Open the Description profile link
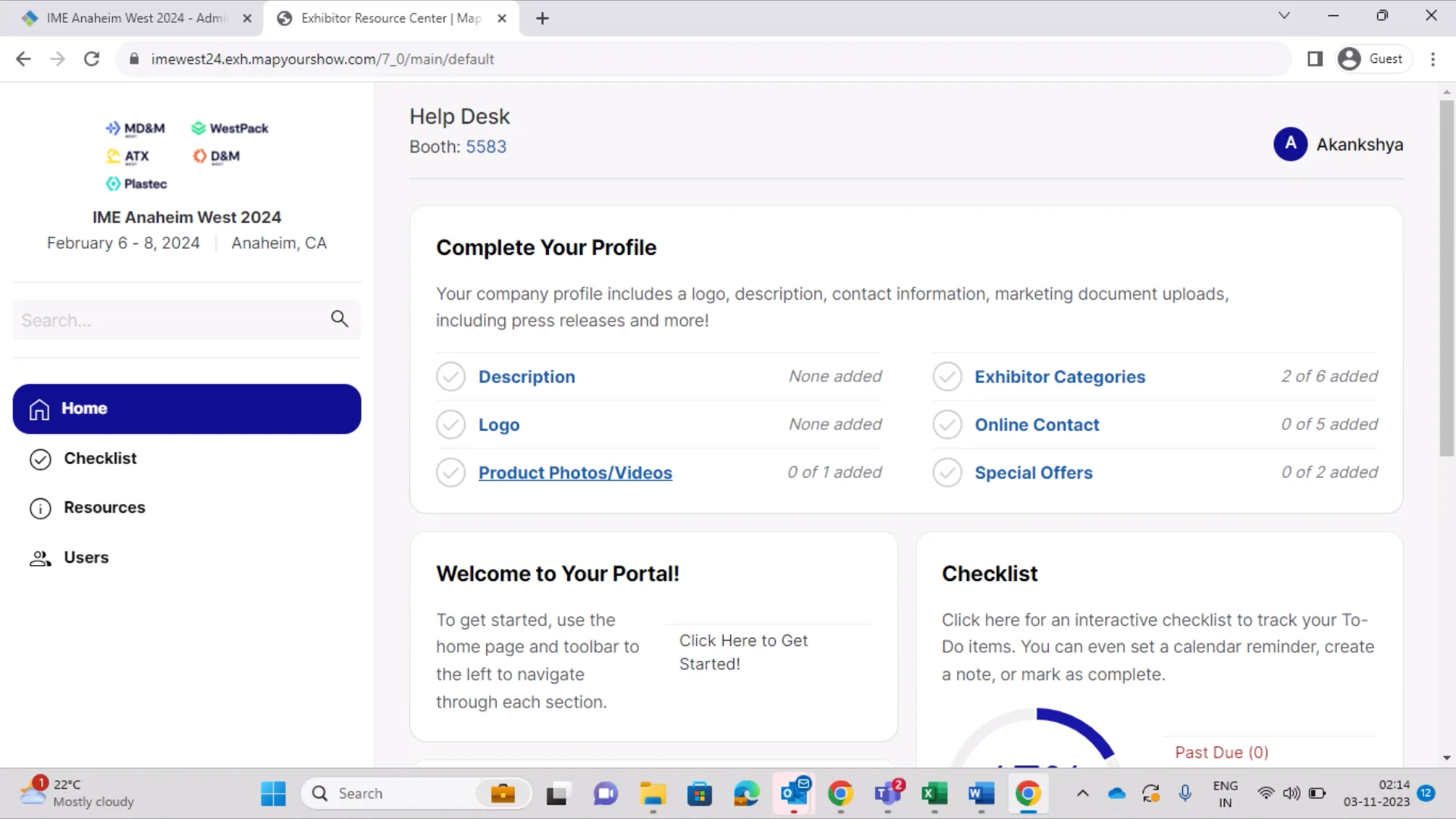Image resolution: width=1456 pixels, height=819 pixels. [x=526, y=377]
